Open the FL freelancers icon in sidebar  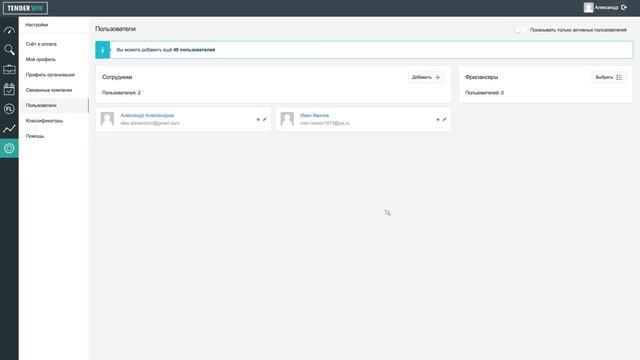9,109
